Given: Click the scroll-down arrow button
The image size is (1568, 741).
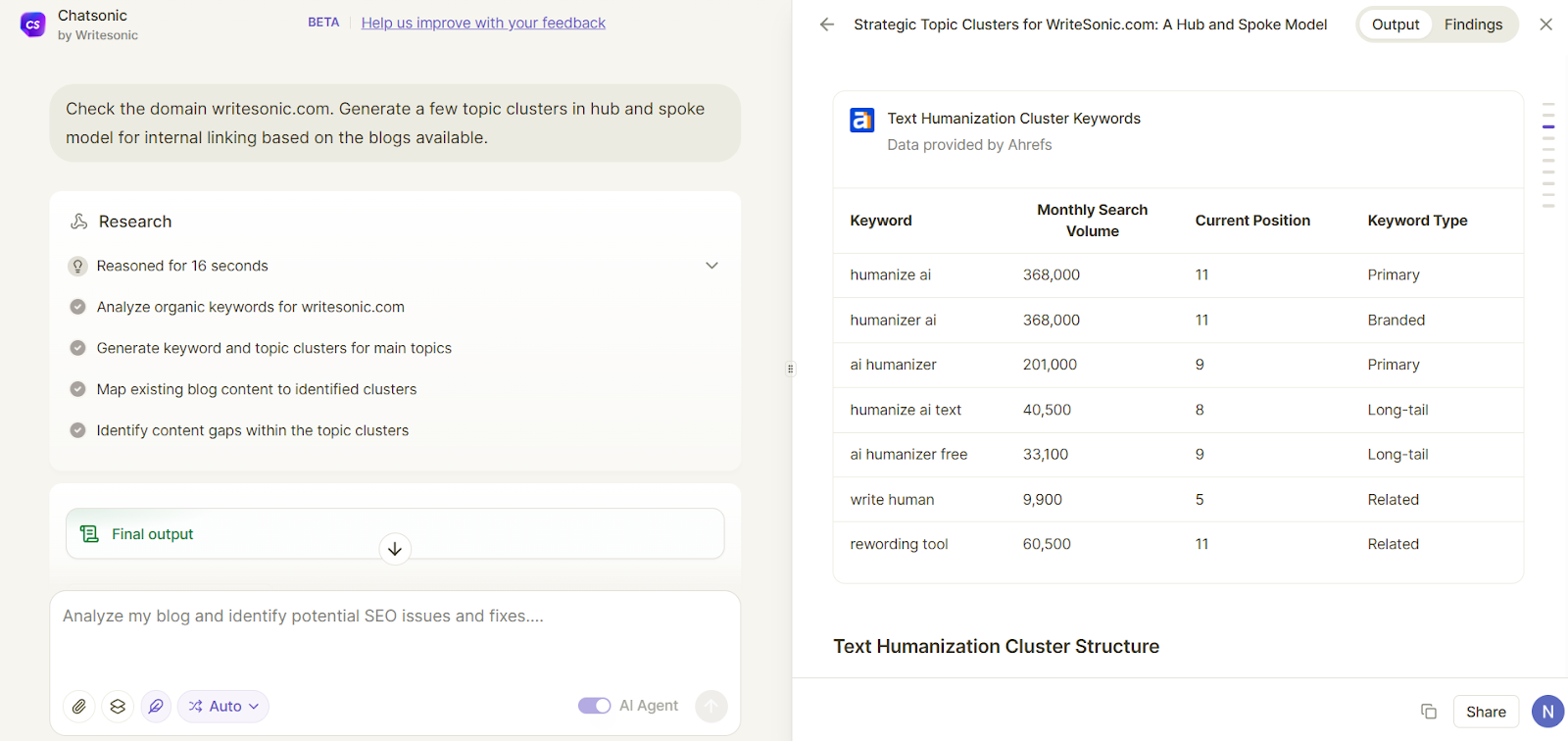Looking at the screenshot, I should (395, 549).
